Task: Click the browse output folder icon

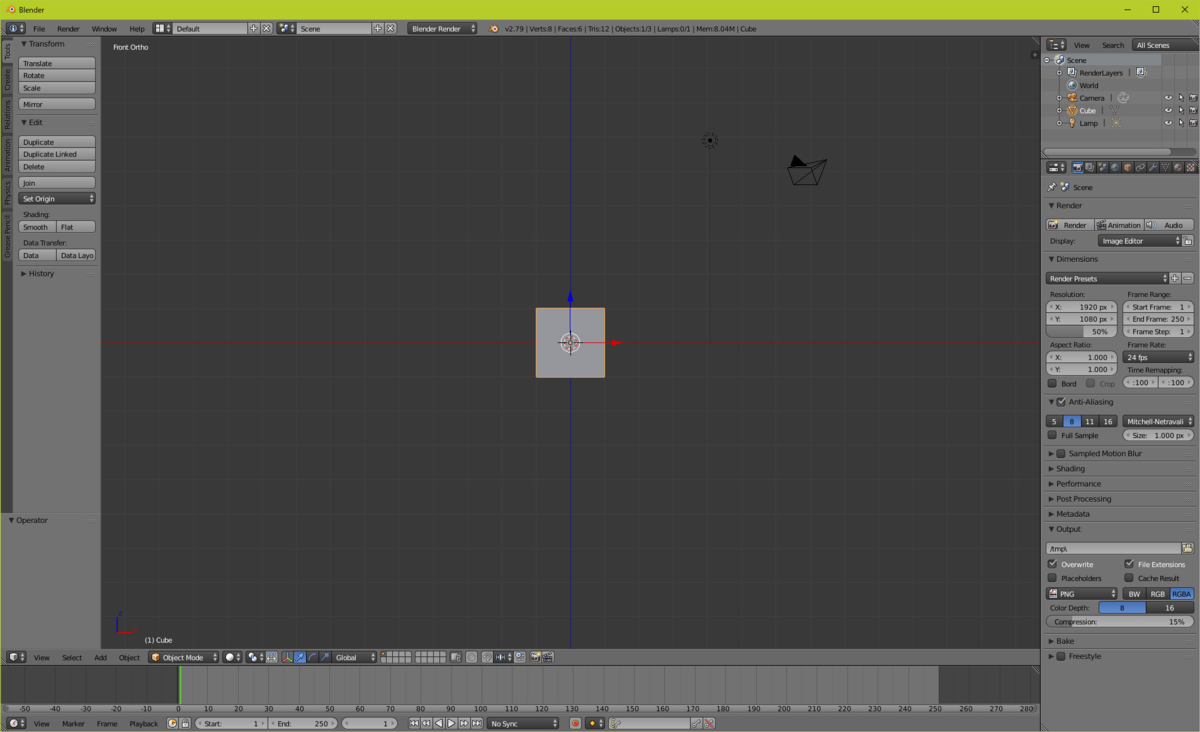Action: [x=1188, y=548]
